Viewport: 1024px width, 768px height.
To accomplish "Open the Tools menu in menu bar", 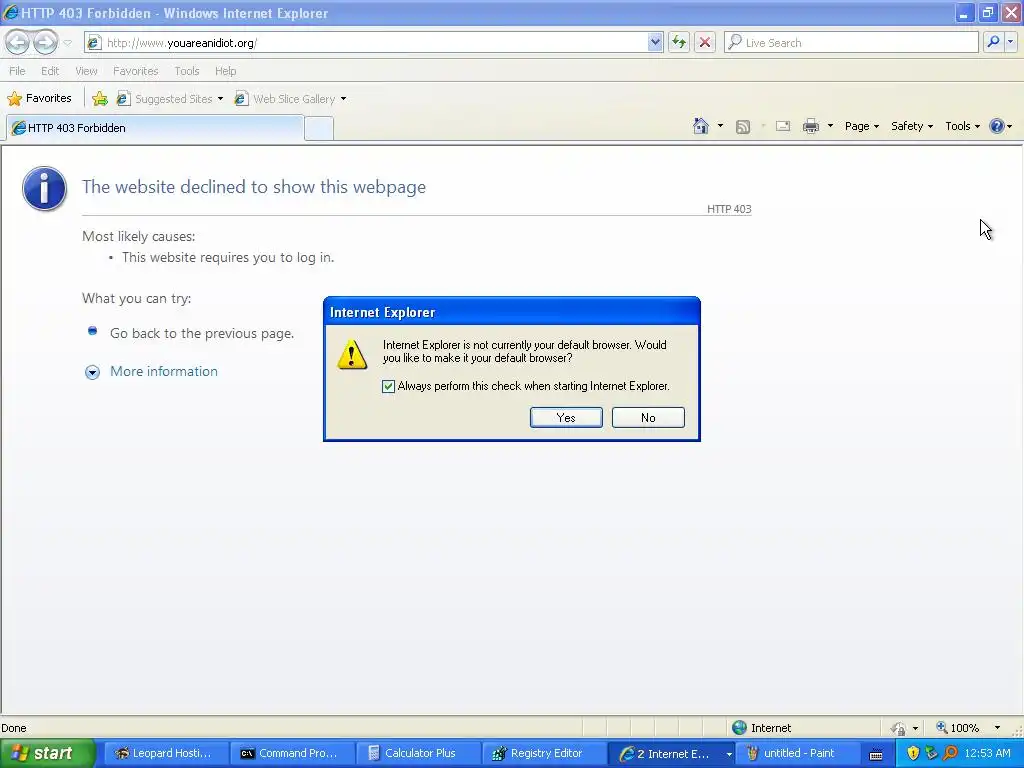I will [x=186, y=71].
